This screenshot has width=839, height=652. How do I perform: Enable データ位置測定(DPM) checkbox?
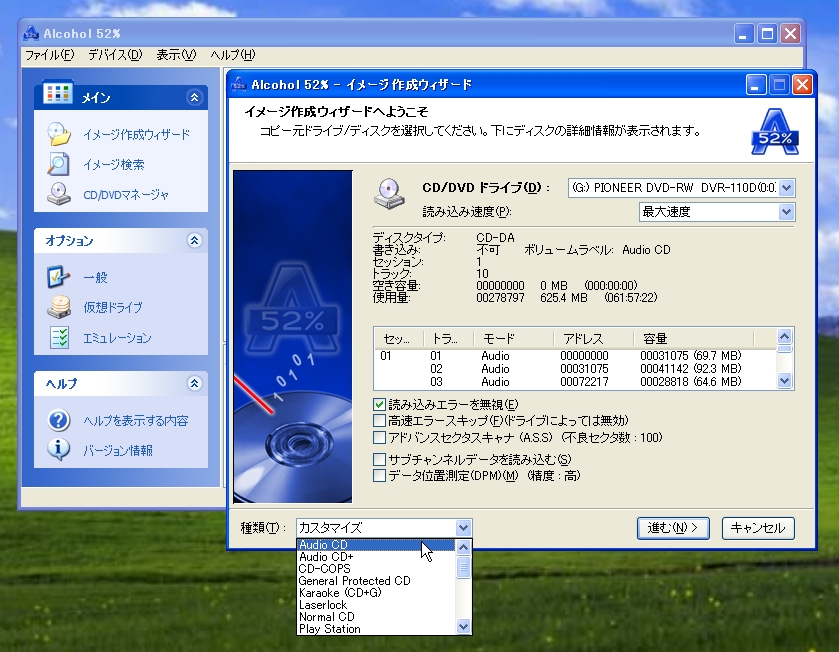(379, 475)
